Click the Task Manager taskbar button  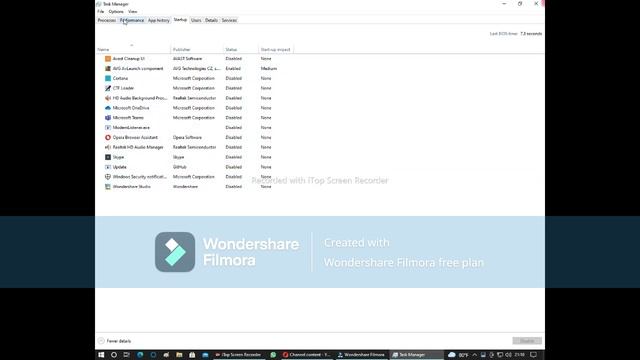[x=417, y=355]
